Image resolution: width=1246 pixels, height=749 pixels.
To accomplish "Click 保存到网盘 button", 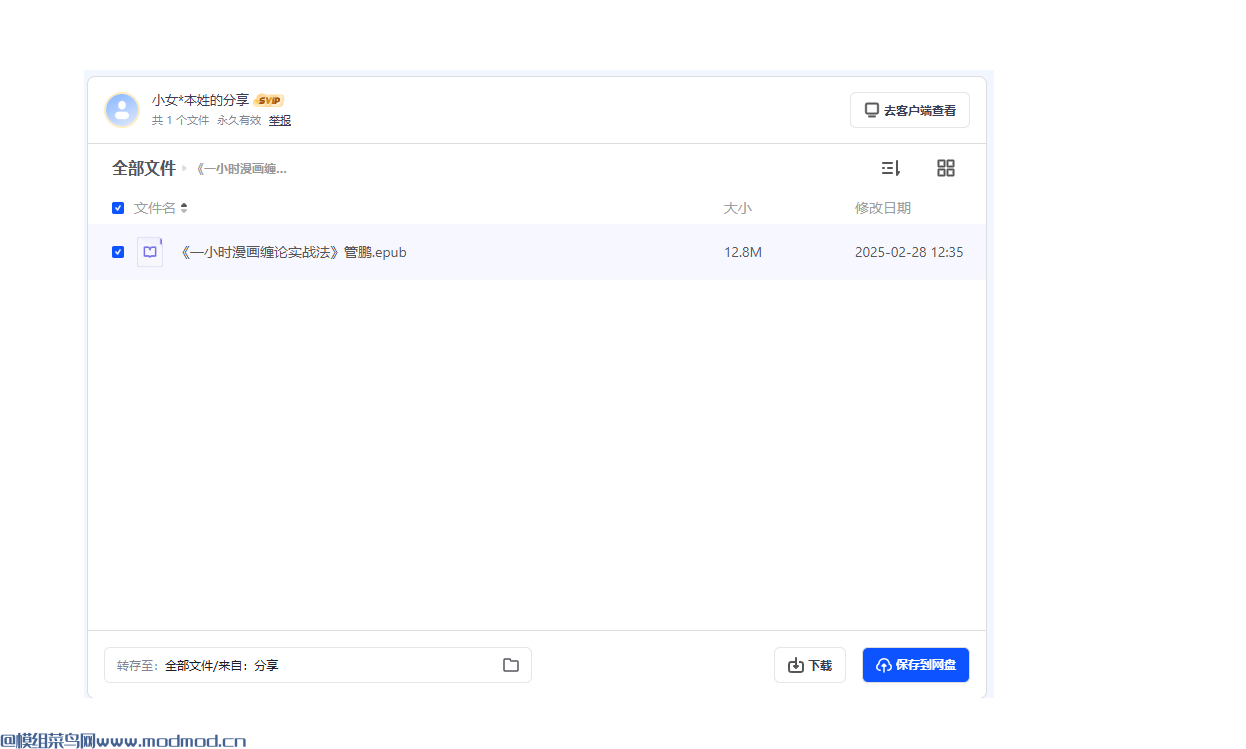I will tap(916, 665).
